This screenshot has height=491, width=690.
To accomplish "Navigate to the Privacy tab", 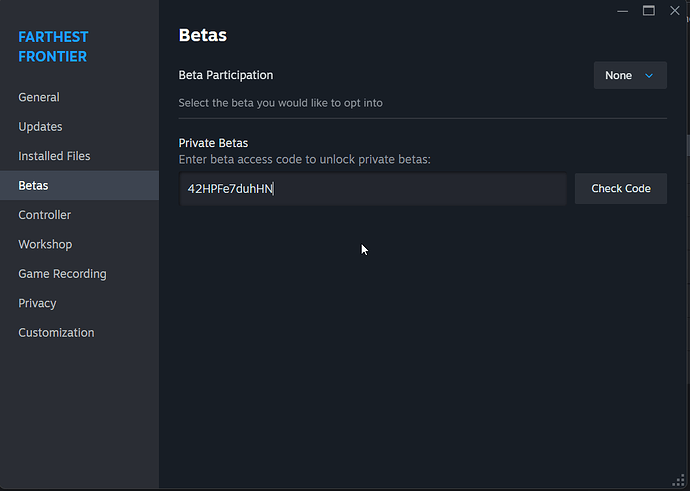I will [37, 303].
